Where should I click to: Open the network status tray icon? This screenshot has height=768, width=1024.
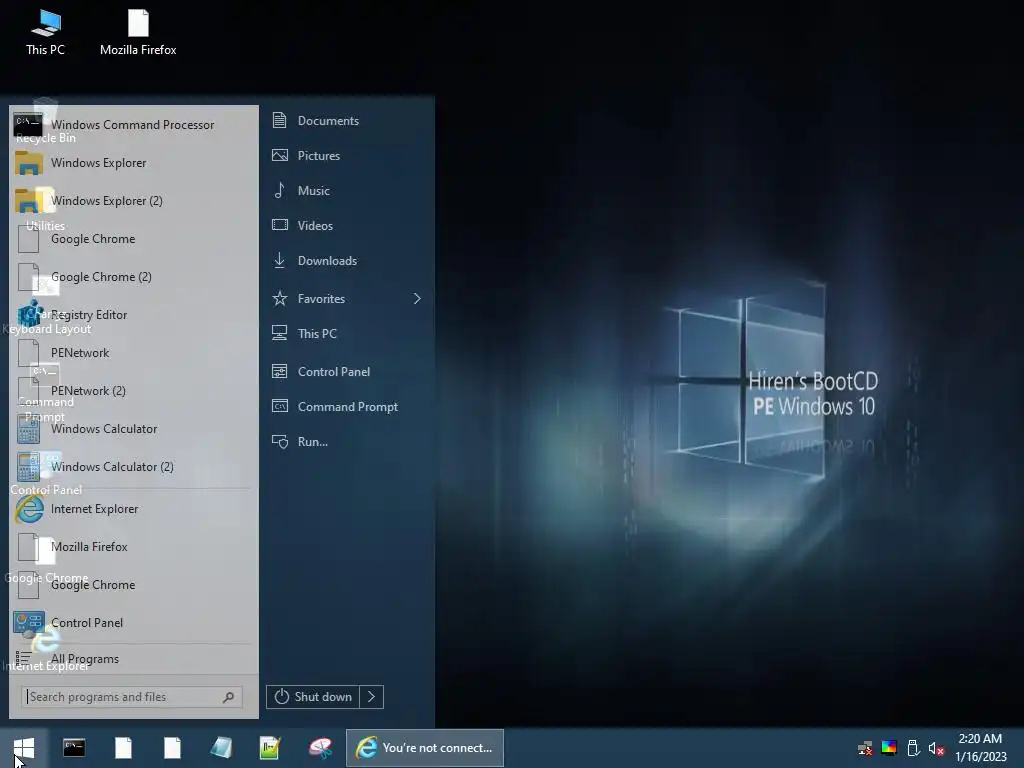pyautogui.click(x=865, y=748)
